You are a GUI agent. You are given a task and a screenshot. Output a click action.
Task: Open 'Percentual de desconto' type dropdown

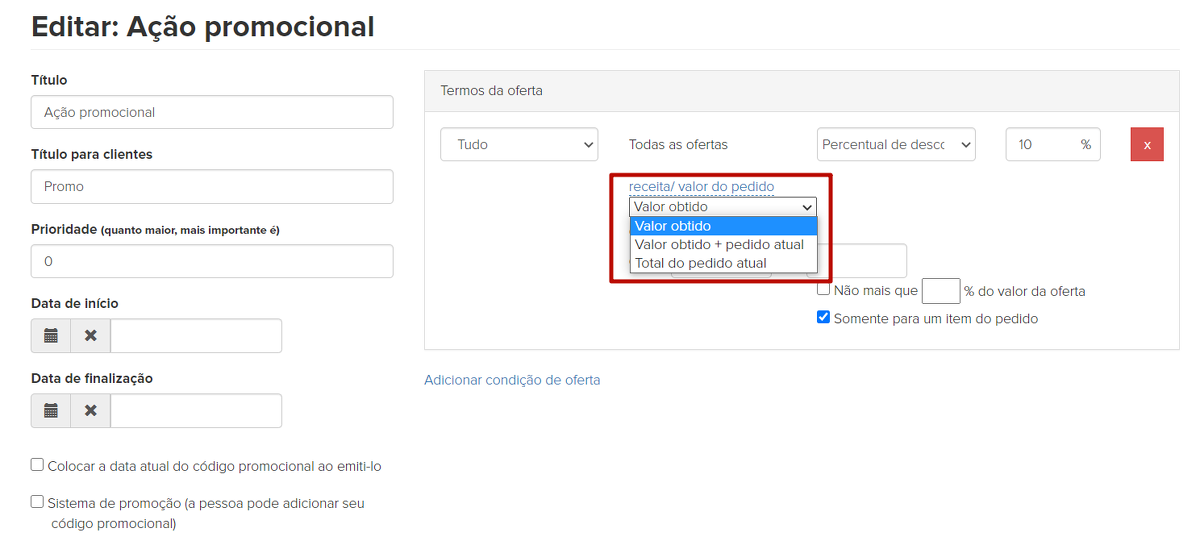click(896, 145)
